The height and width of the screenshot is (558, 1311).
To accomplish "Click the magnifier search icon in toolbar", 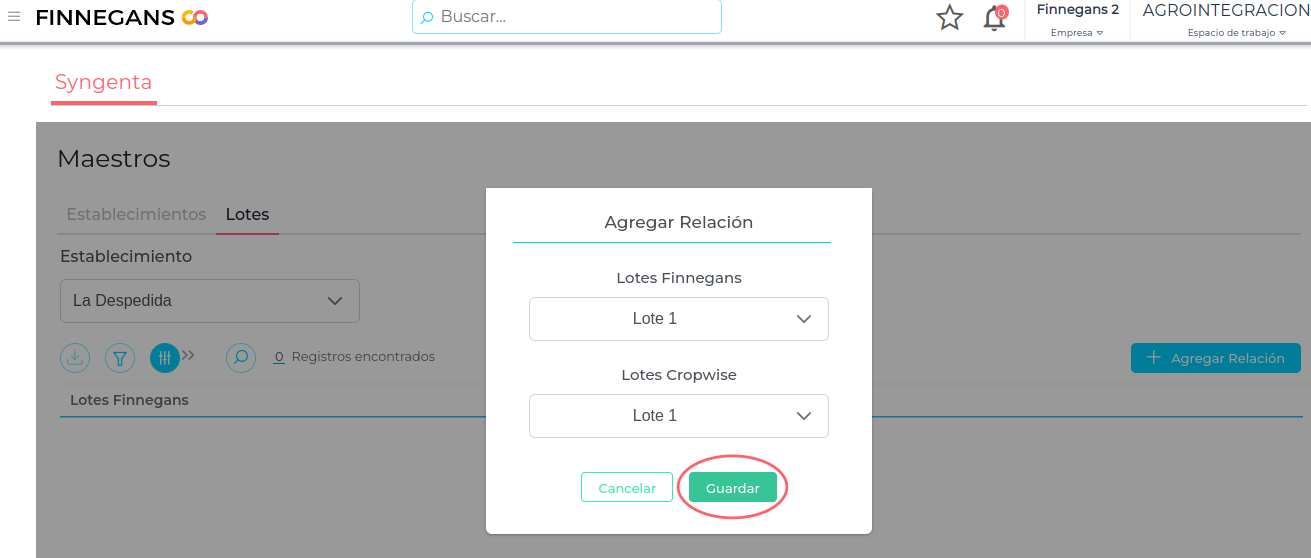I will coord(241,357).
